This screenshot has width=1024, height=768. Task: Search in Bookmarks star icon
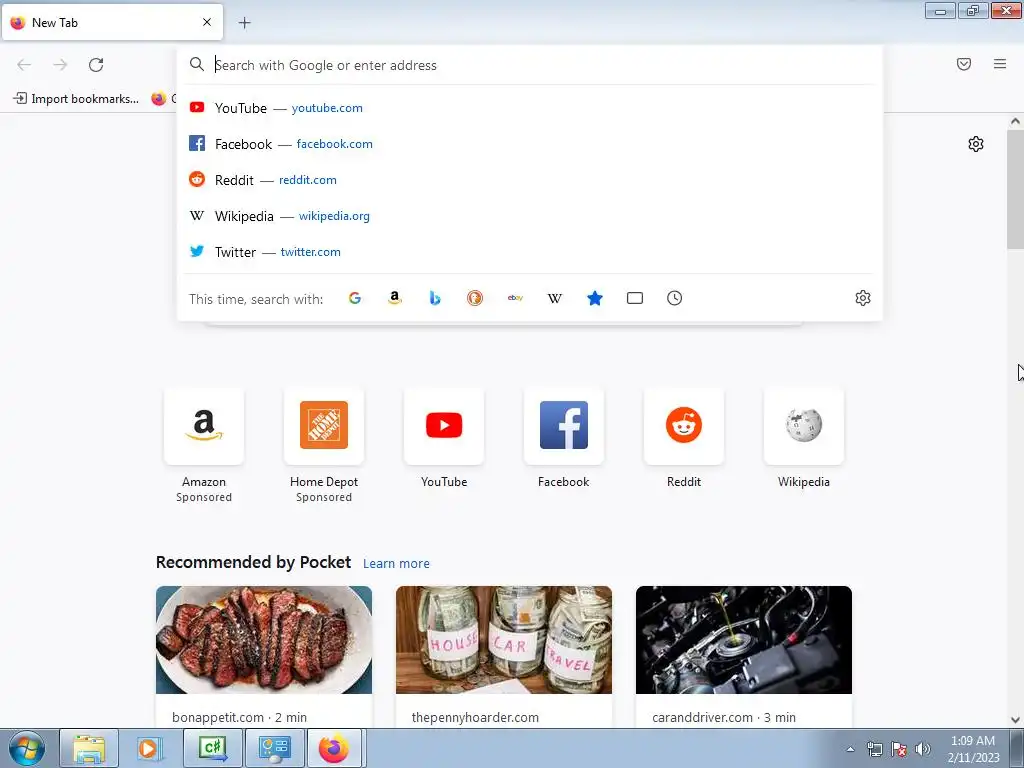click(595, 298)
